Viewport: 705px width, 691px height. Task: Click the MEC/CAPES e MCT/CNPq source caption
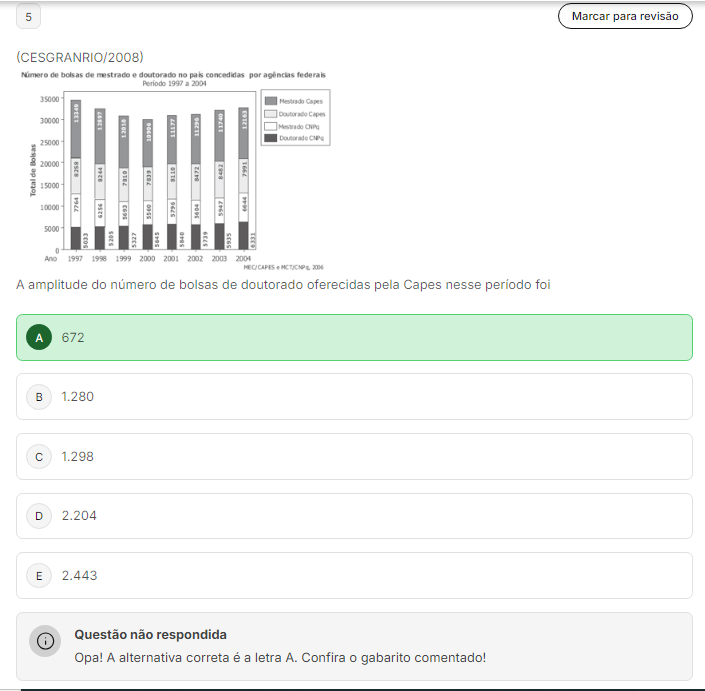[x=283, y=267]
